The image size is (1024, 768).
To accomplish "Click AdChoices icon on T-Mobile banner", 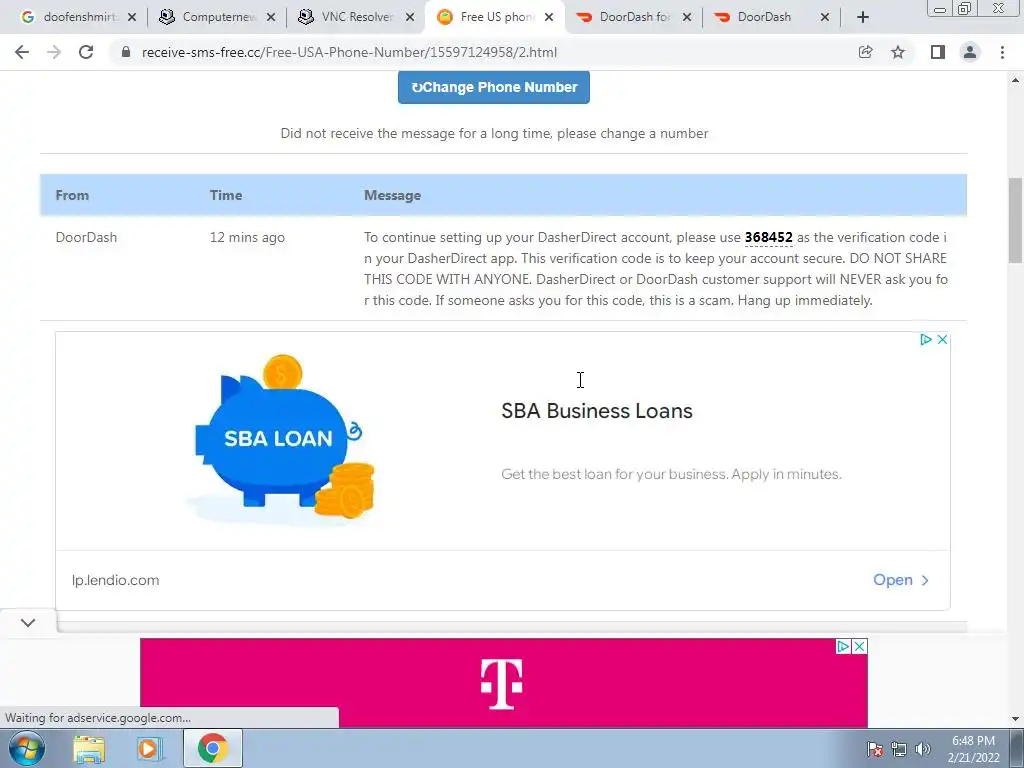I will click(844, 647).
